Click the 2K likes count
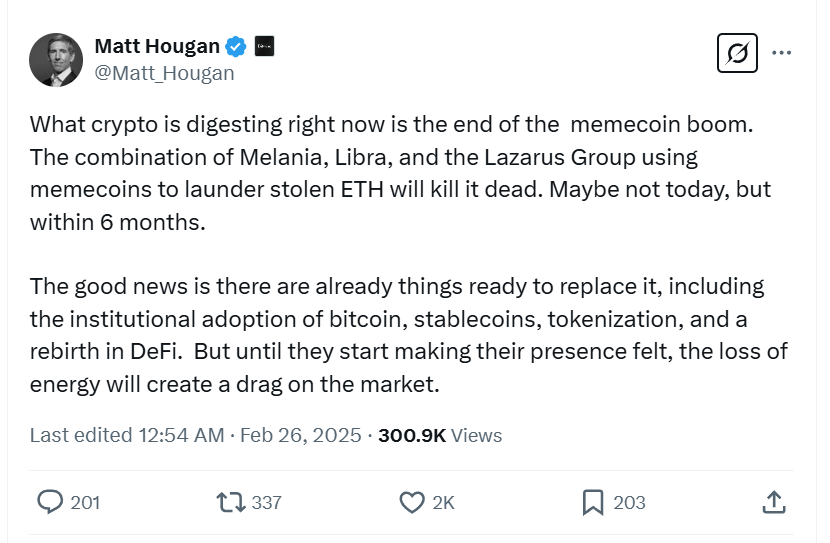Viewport: 830px width, 543px height. coord(443,502)
